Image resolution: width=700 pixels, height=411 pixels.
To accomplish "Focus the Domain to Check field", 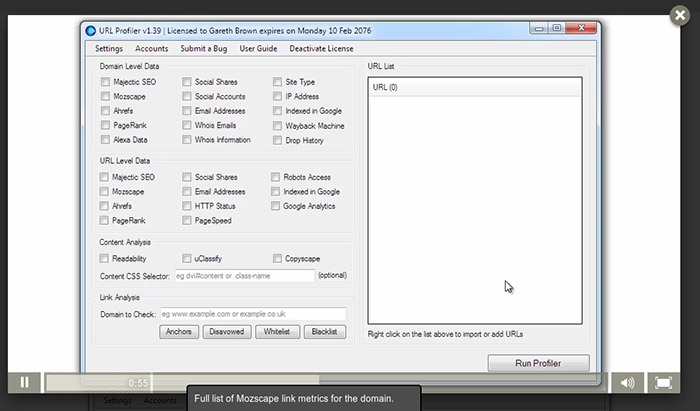I will point(253,314).
